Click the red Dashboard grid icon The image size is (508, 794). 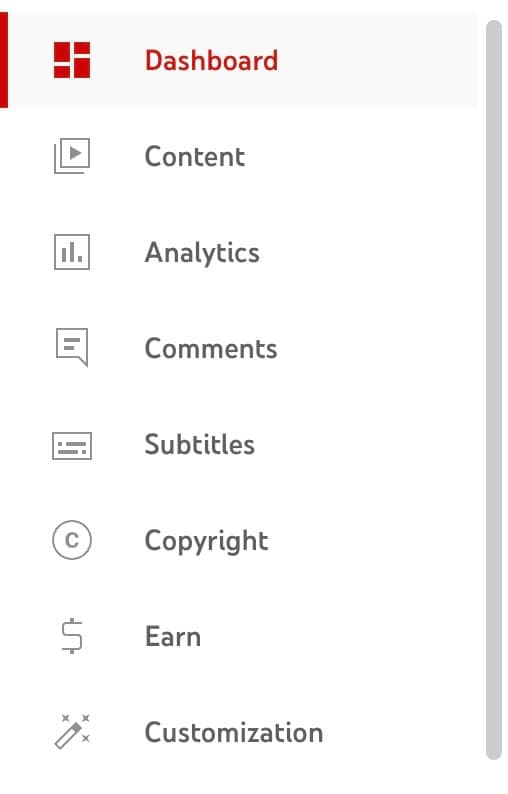pyautogui.click(x=72, y=60)
